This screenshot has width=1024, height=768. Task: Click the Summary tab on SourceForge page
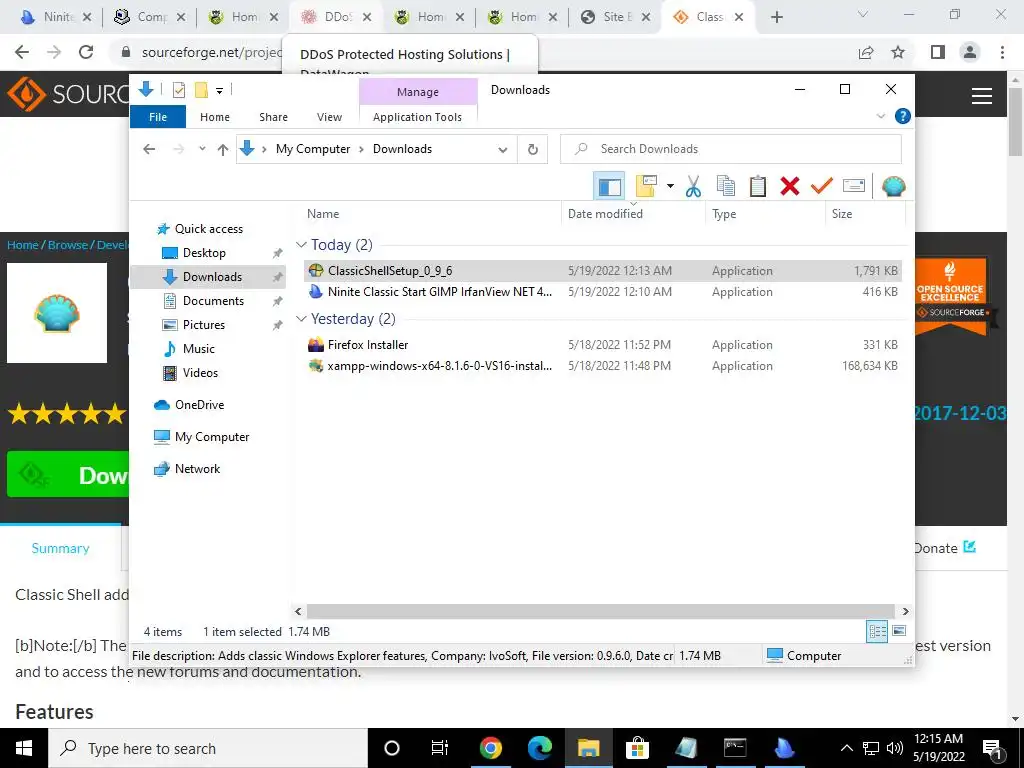click(60, 549)
